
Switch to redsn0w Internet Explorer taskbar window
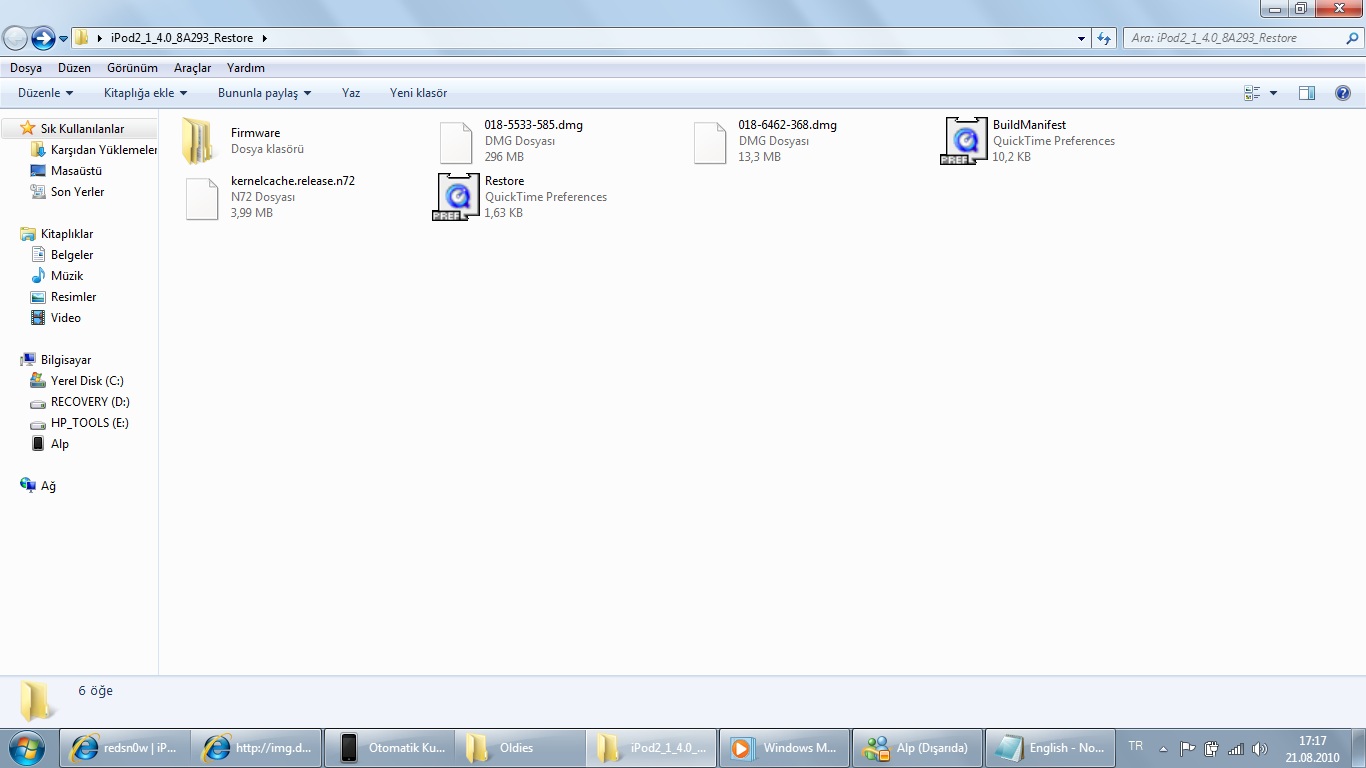click(x=124, y=748)
